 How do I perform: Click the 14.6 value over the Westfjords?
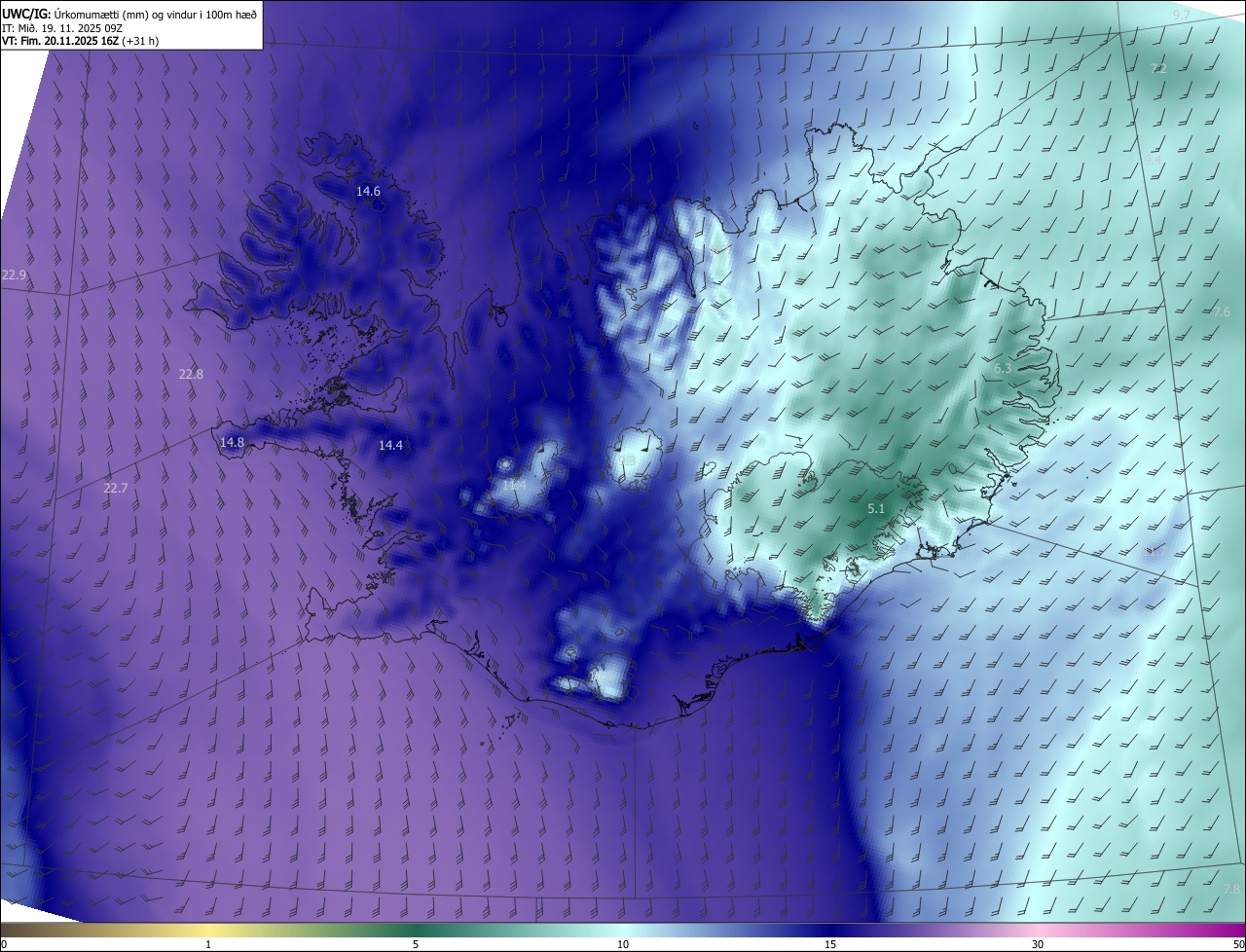tap(368, 192)
